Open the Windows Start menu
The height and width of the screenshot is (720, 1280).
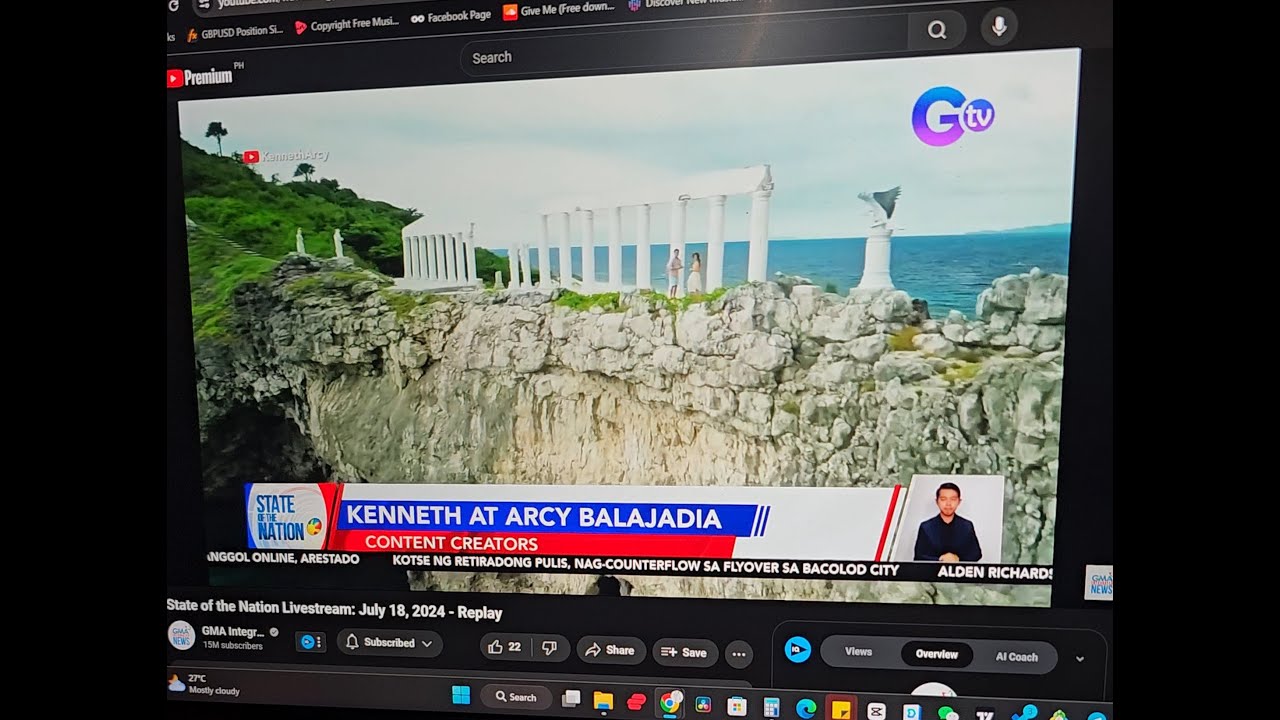[461, 695]
